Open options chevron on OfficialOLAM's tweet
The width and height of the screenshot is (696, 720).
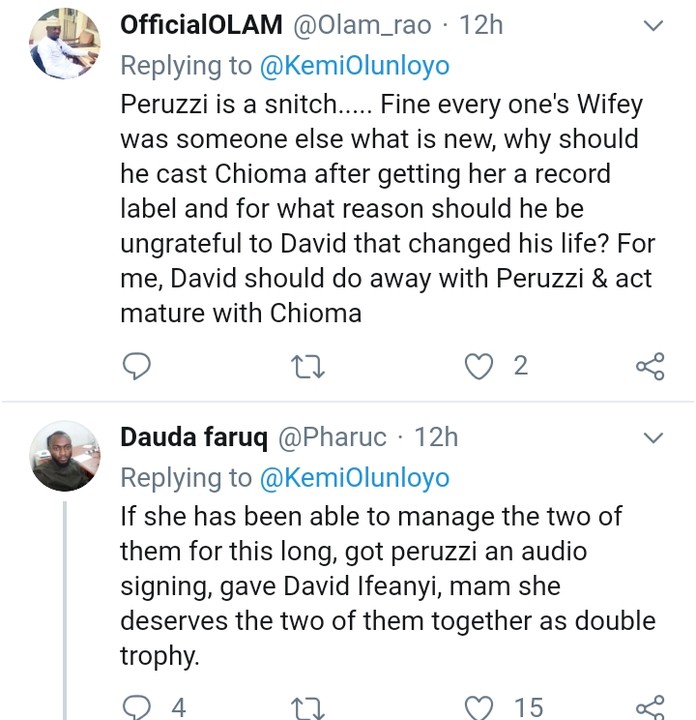(x=653, y=25)
